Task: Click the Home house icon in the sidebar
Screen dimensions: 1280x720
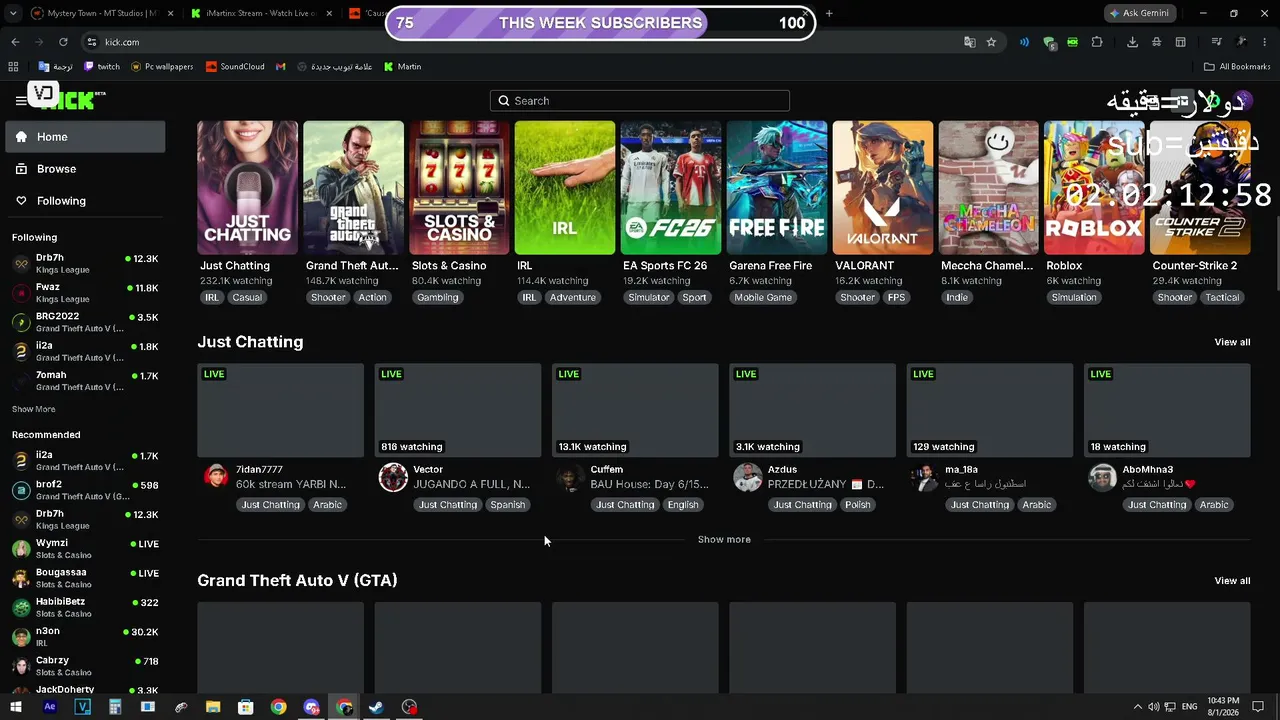Action: click(21, 137)
